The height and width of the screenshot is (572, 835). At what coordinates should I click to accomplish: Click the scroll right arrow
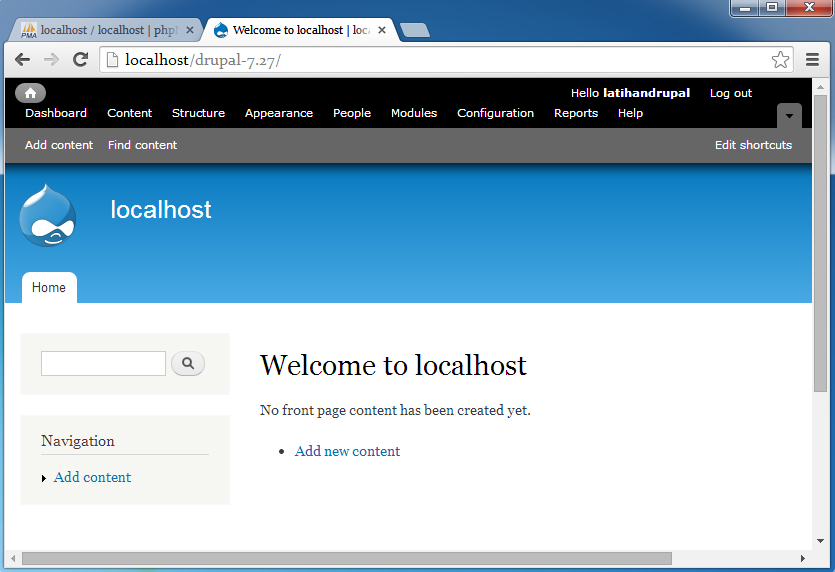pos(803,558)
